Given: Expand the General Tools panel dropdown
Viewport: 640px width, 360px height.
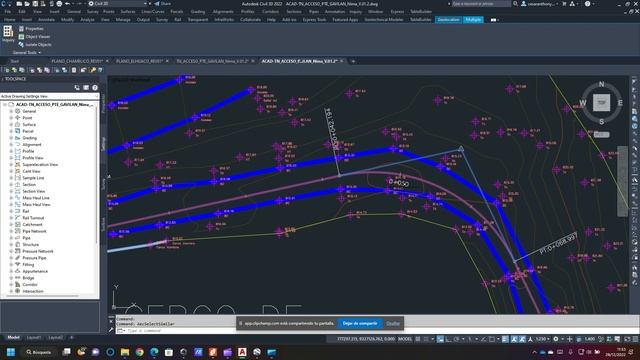Looking at the screenshot, I should tap(27, 53).
